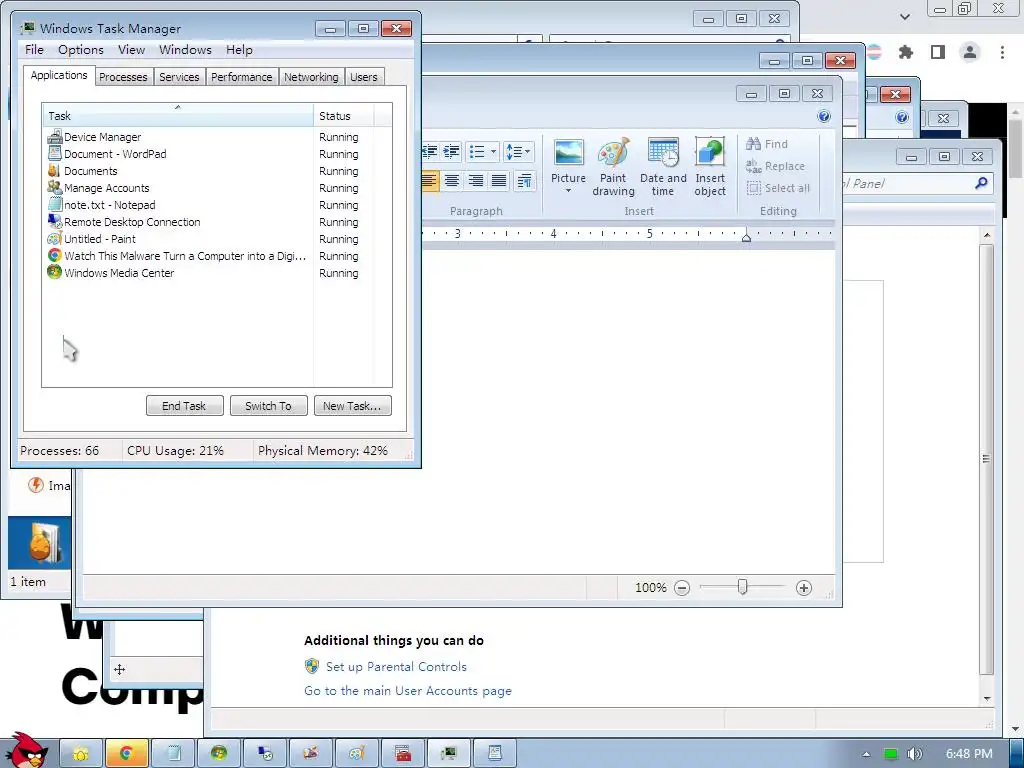Open Task Manager File menu
Screen dimensions: 1024x768
pyautogui.click(x=34, y=50)
